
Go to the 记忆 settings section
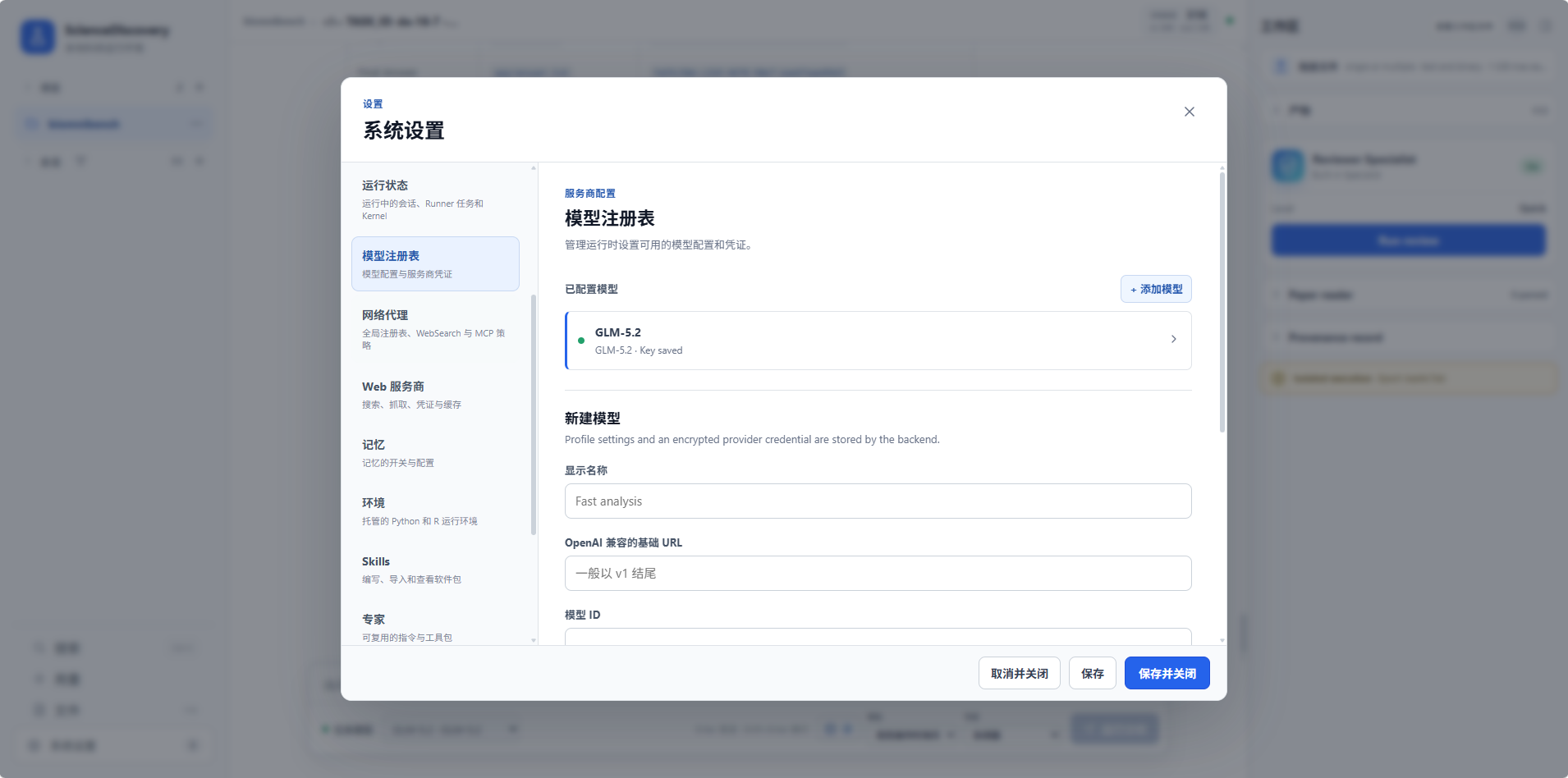pyautogui.click(x=435, y=452)
